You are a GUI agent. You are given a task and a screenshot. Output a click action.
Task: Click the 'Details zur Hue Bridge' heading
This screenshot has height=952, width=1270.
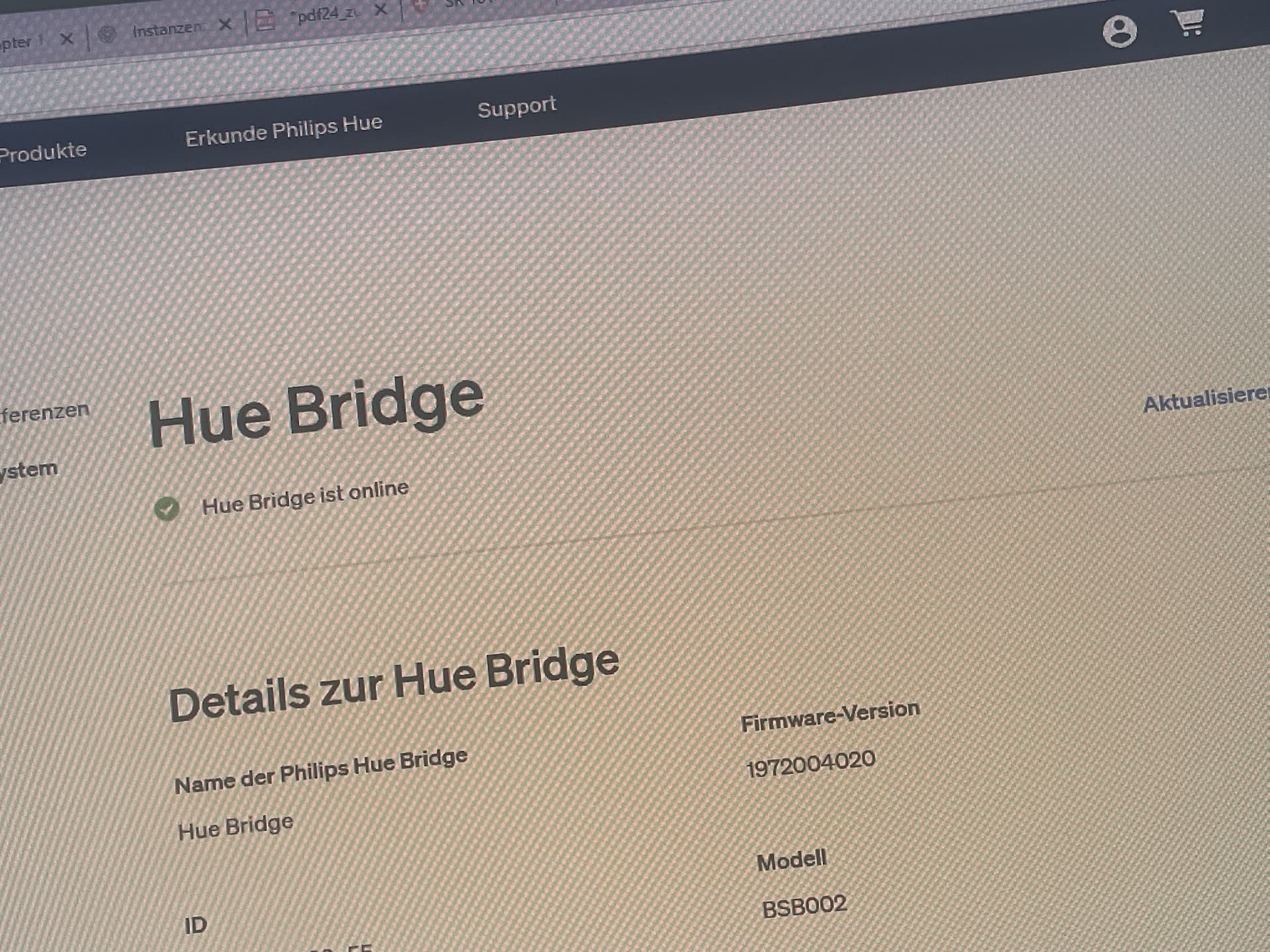[x=394, y=685]
